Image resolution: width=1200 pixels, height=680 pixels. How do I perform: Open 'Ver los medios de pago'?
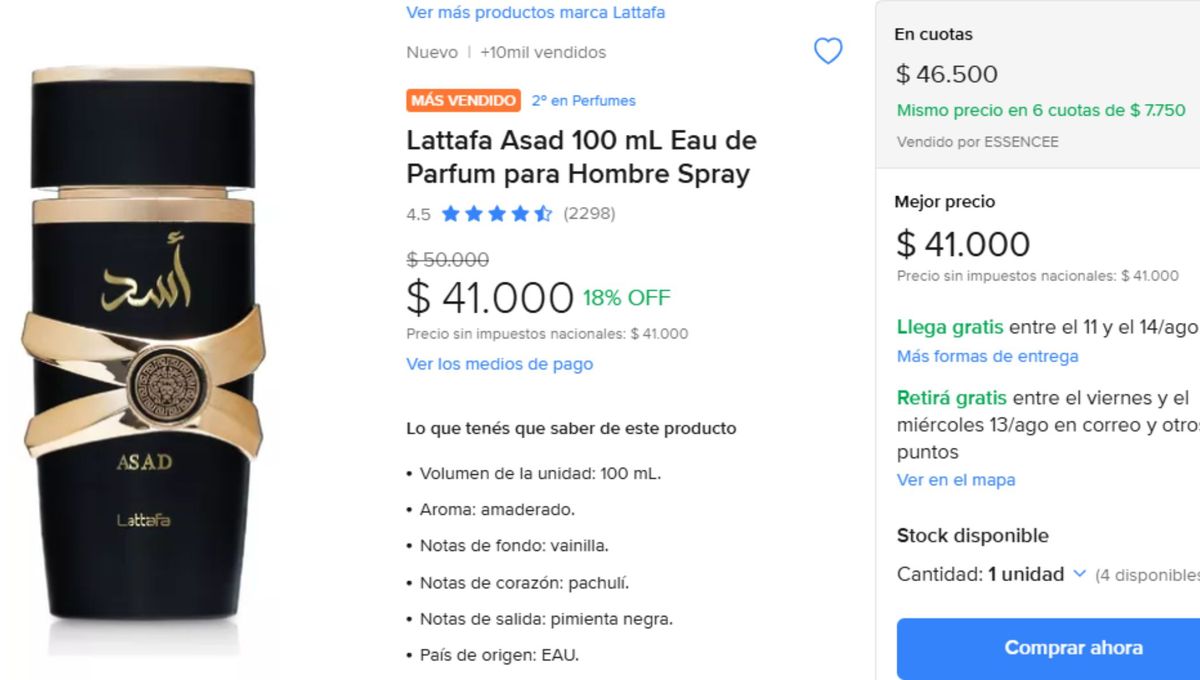499,364
